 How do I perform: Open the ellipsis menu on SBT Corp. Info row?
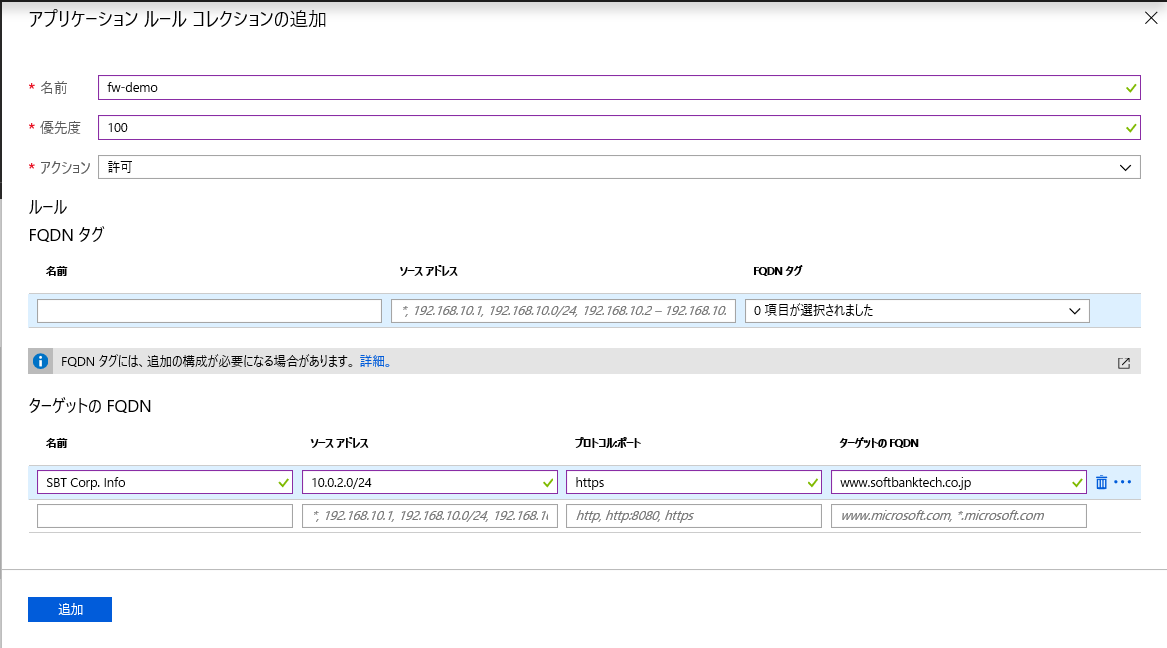click(x=1122, y=482)
